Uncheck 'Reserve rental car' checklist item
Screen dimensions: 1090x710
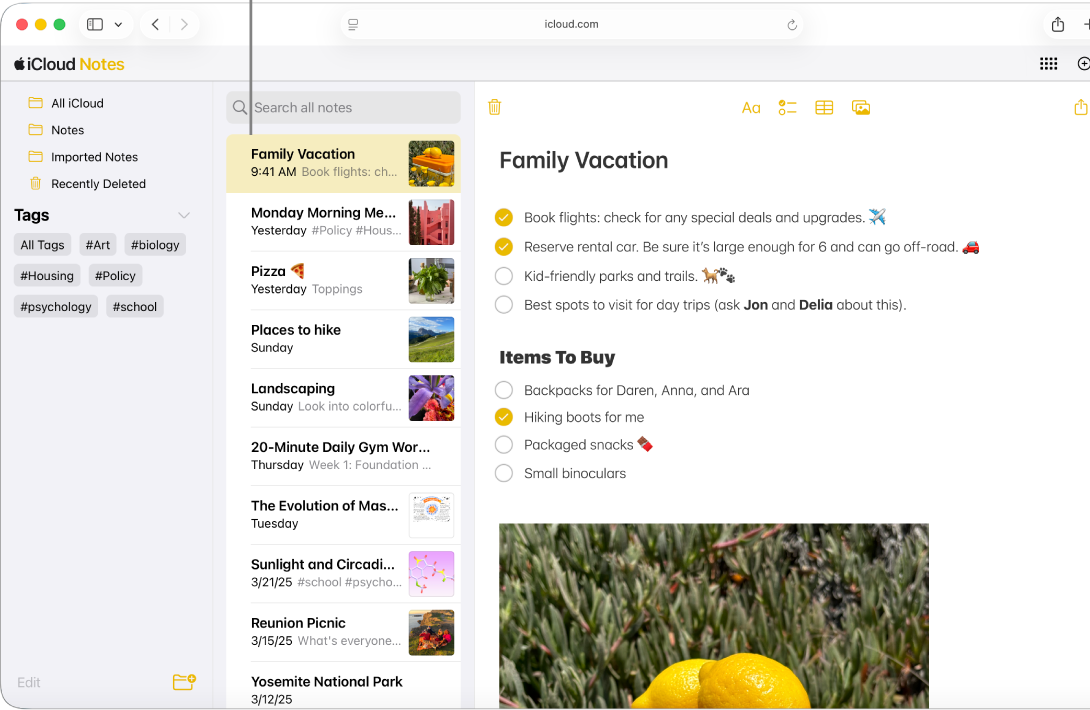tap(504, 247)
